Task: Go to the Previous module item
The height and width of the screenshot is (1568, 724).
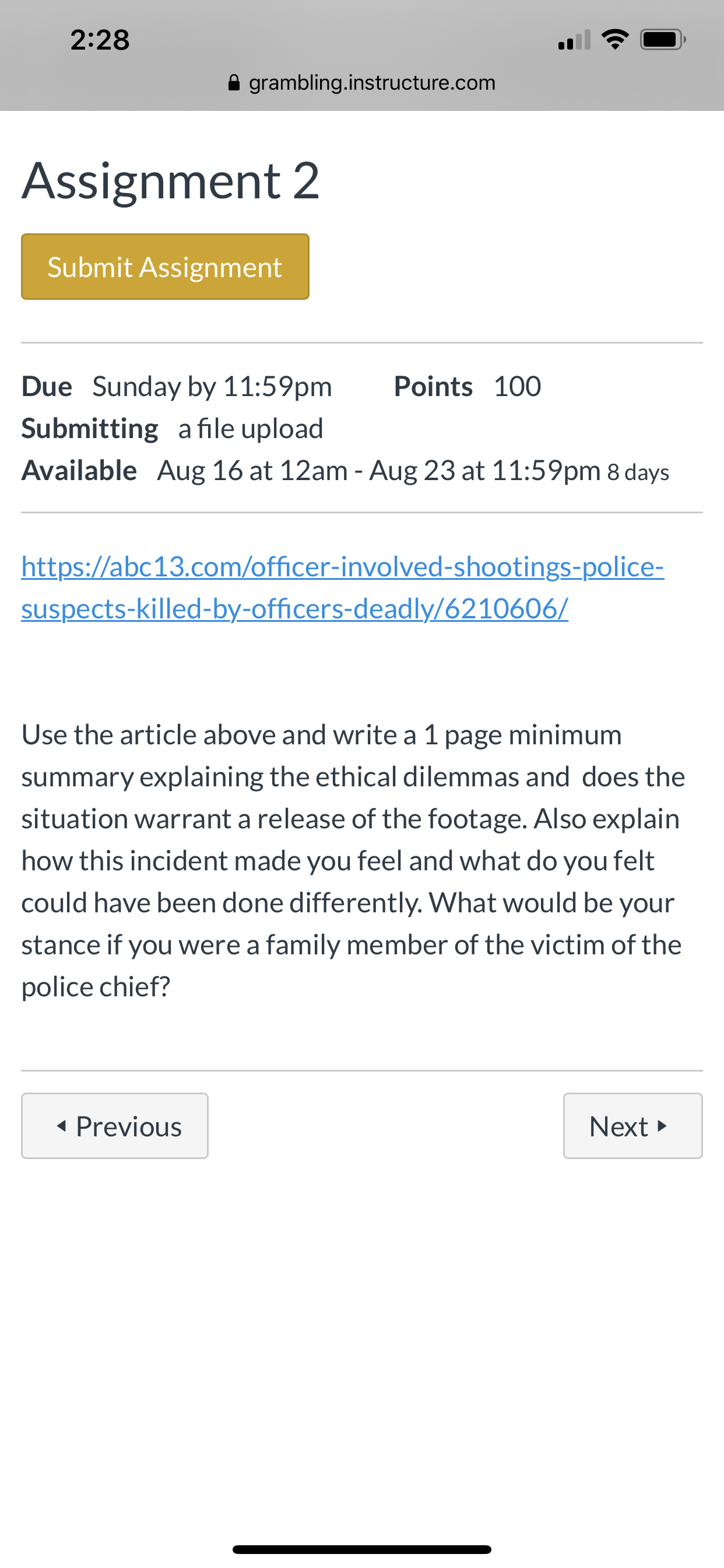Action: click(x=114, y=1125)
